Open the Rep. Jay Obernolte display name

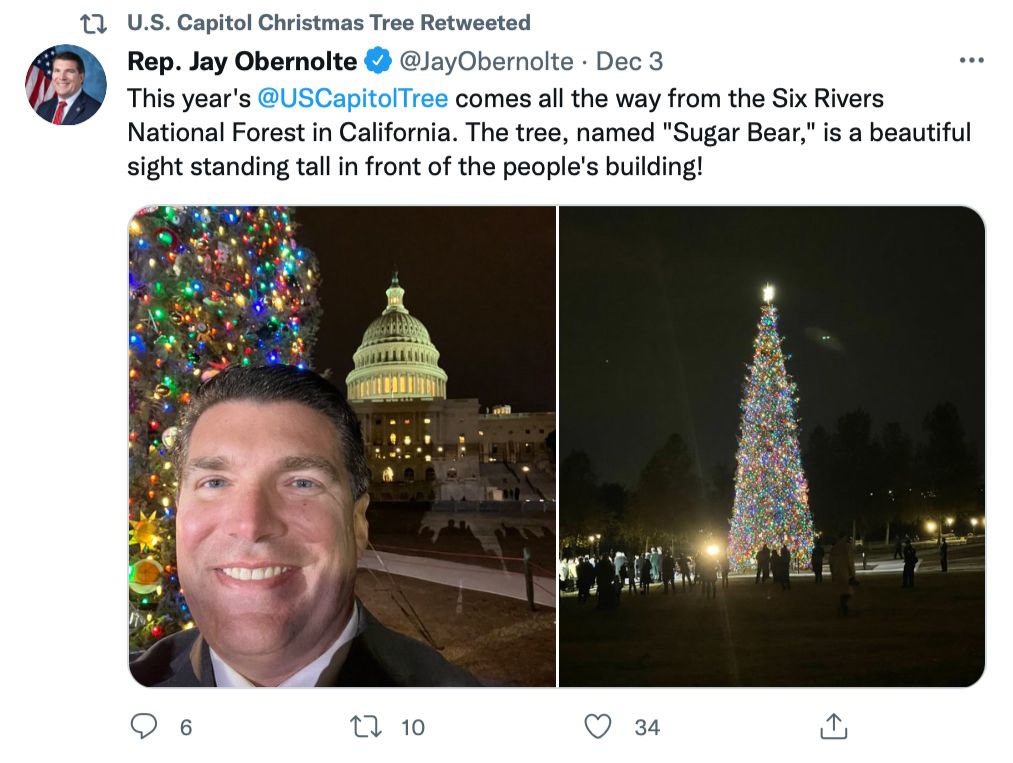tap(242, 61)
